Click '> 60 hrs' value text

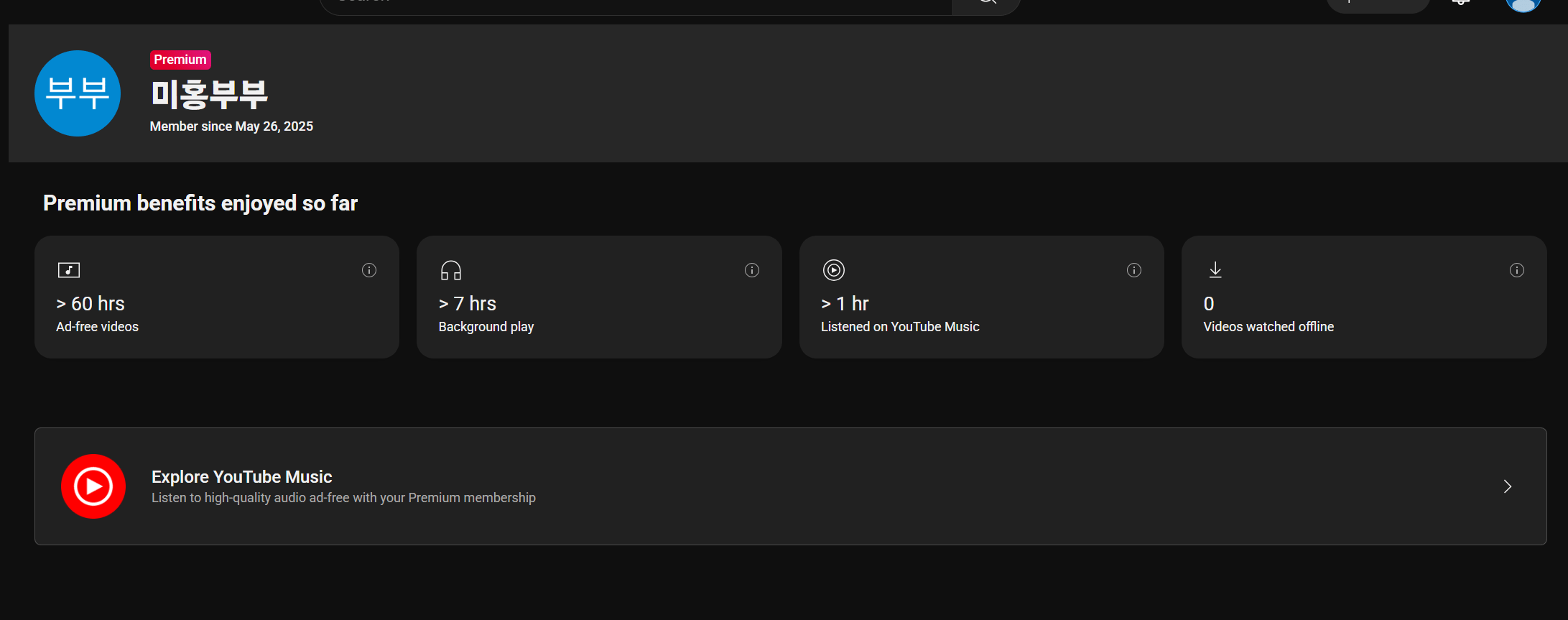[91, 304]
